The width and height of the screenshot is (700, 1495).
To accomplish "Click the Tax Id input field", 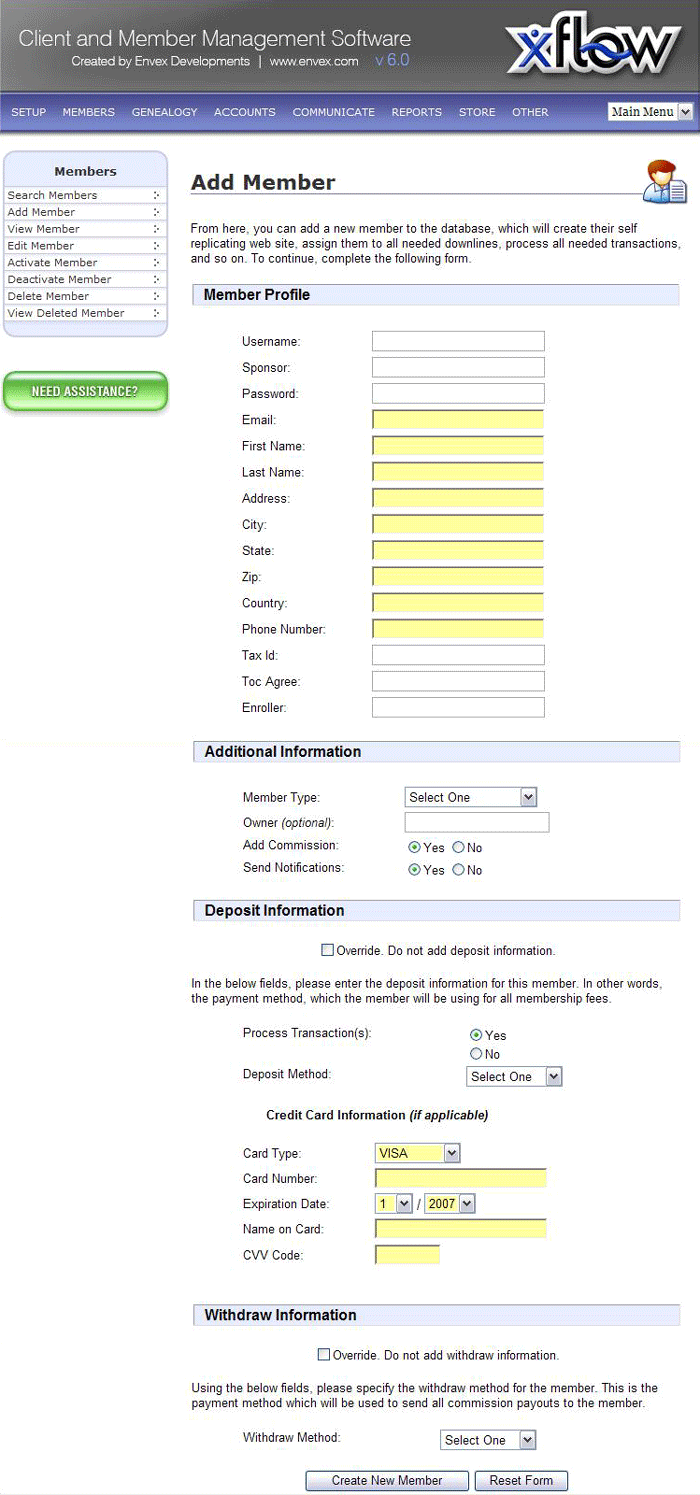I will pyautogui.click(x=458, y=655).
